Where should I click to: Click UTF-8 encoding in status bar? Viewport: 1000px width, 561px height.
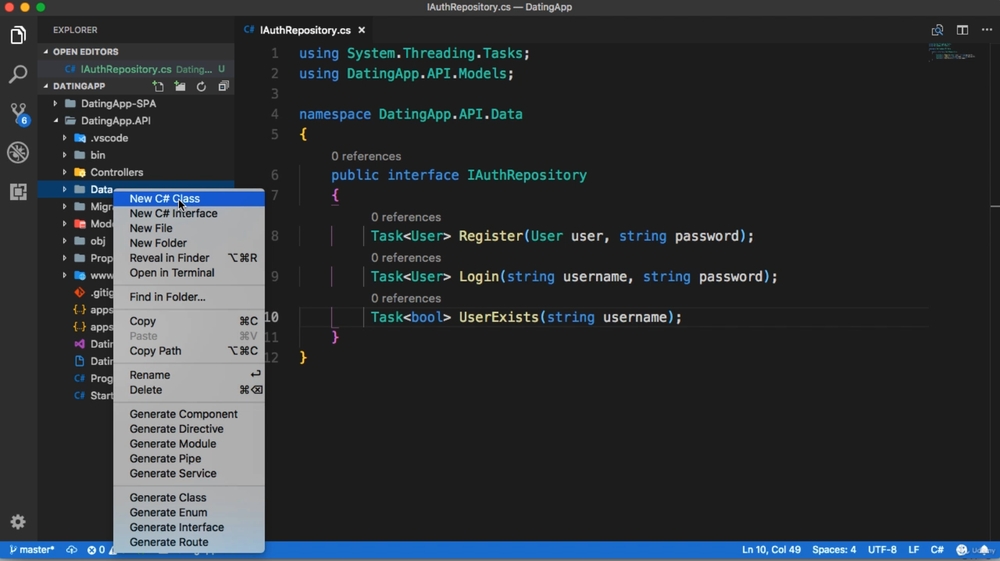click(882, 550)
